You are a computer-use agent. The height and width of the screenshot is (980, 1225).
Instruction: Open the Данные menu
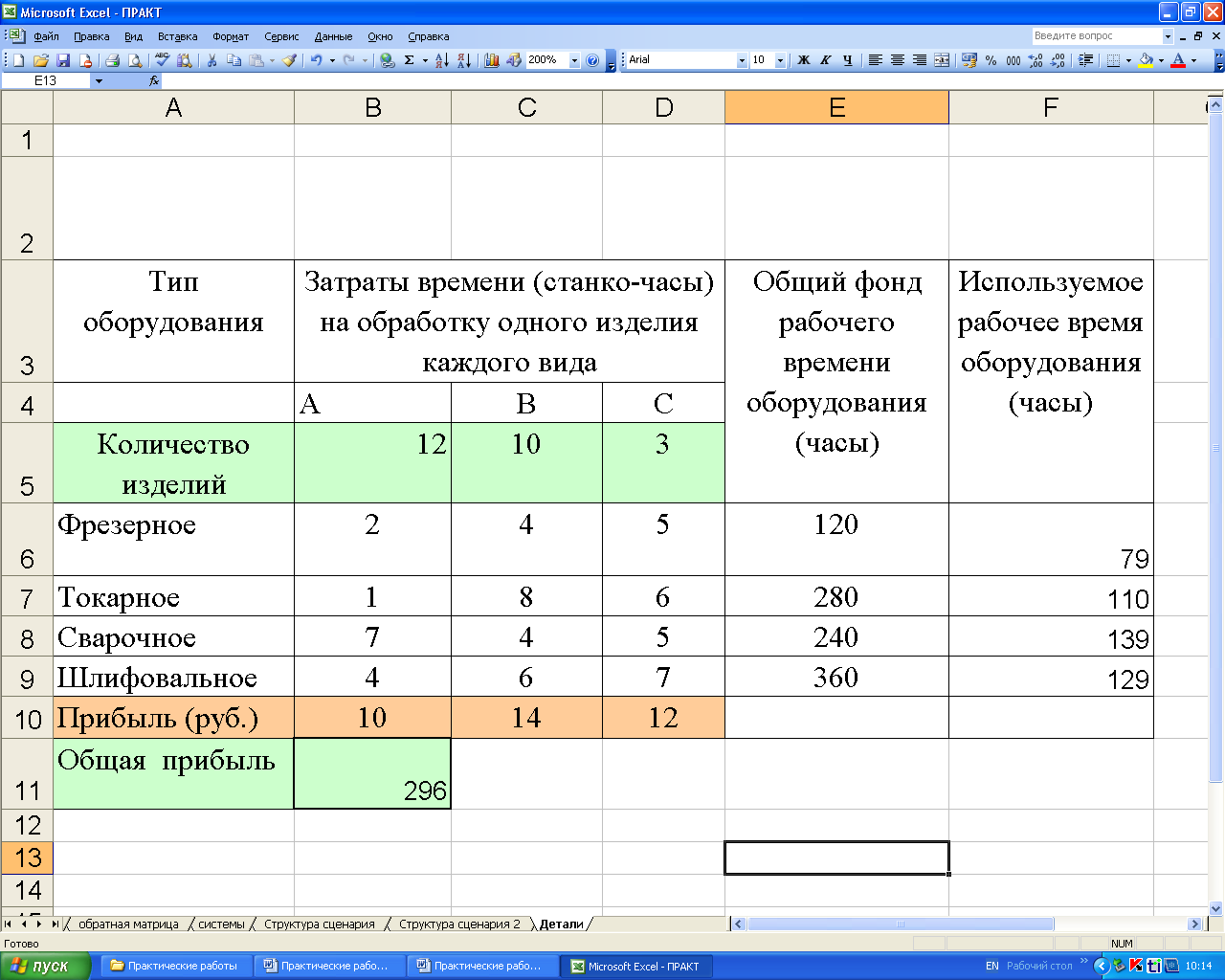tap(334, 36)
